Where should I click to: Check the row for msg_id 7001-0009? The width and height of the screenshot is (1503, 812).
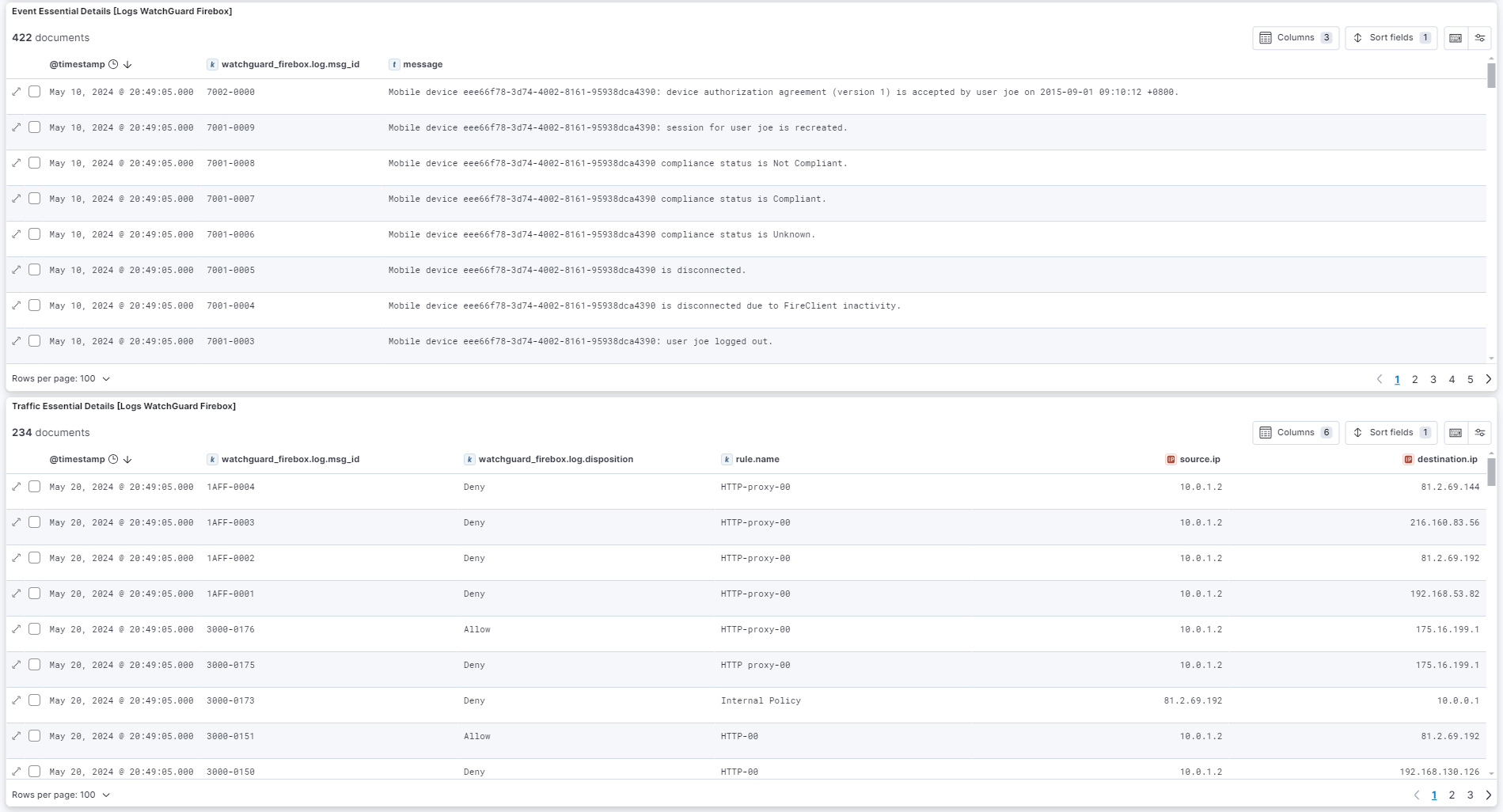[x=34, y=127]
